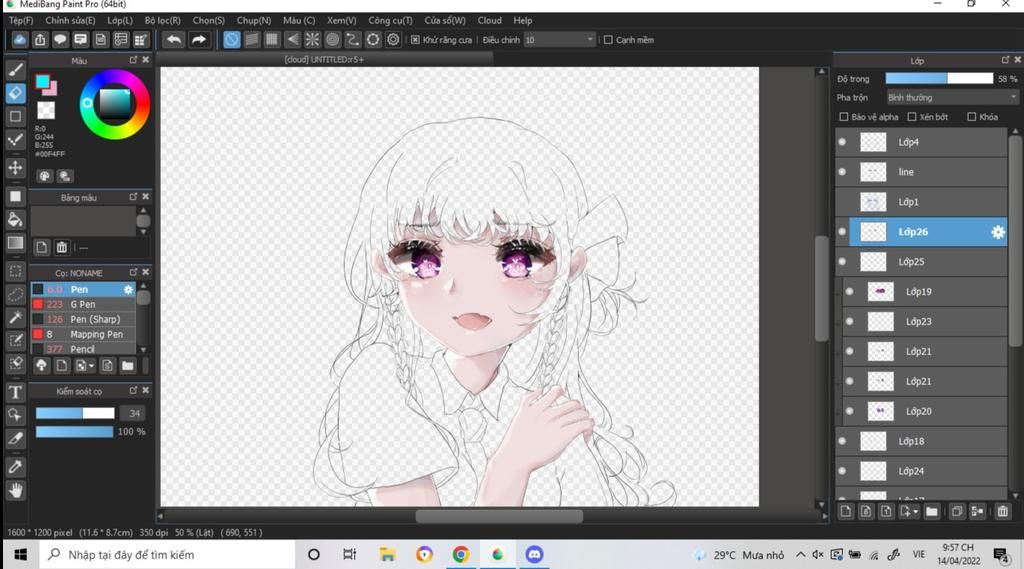Select the G Pen brush

point(84,304)
